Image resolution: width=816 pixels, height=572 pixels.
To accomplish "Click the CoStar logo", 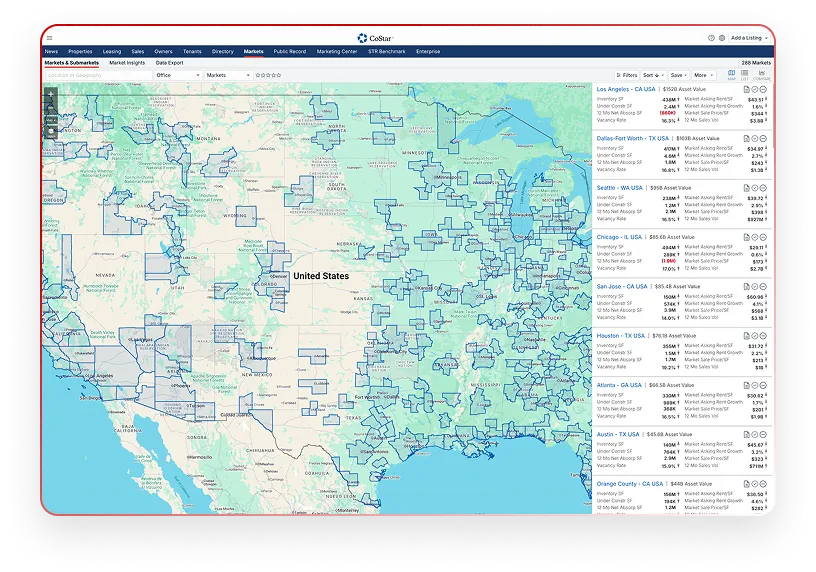I will click(375, 38).
